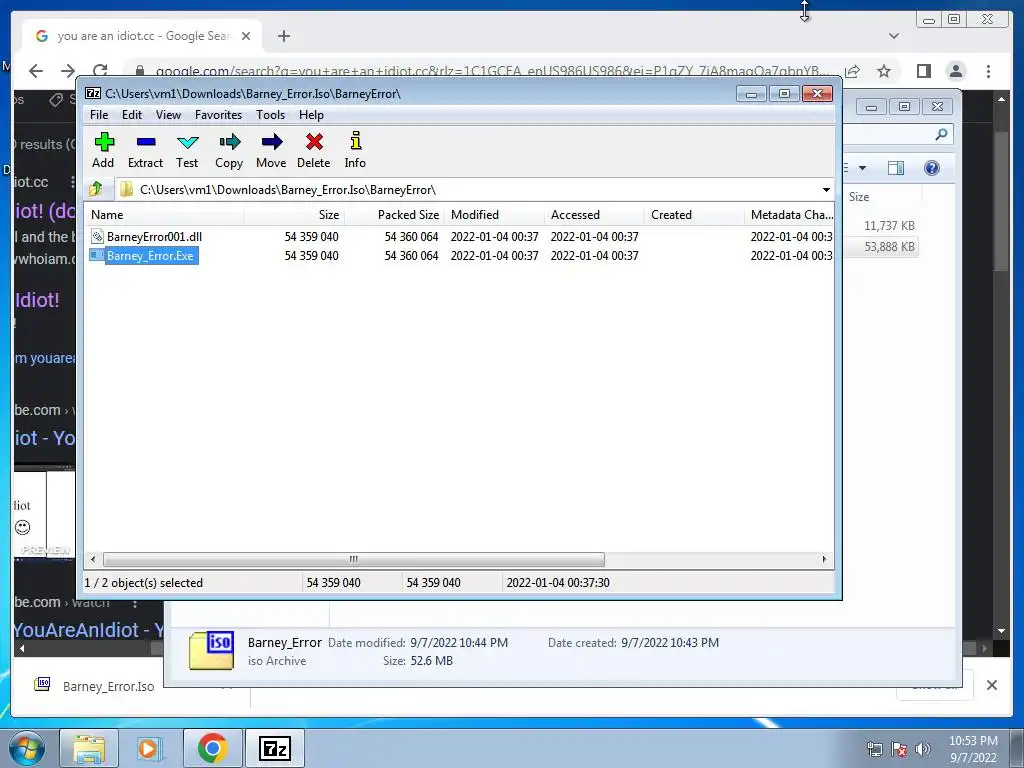Open the Chrome three-dot menu
The image size is (1024, 768).
tap(989, 71)
